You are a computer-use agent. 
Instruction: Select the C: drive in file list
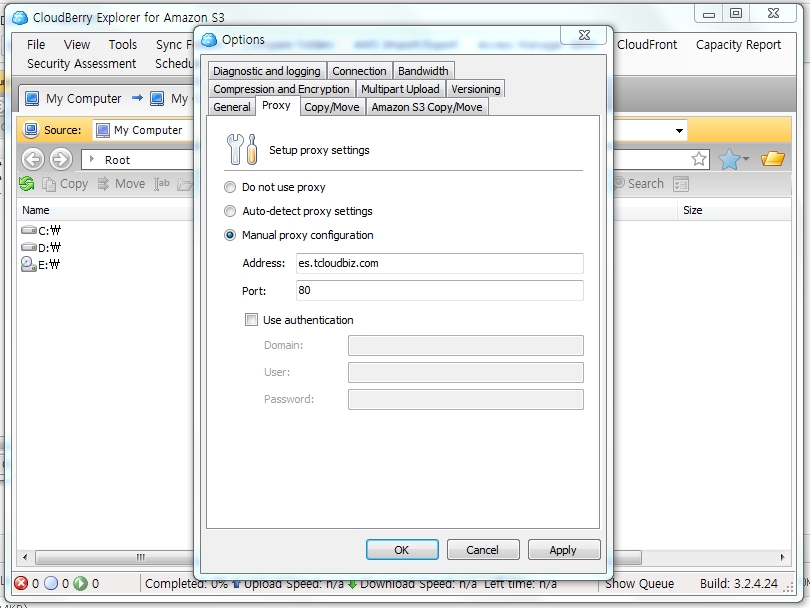(41, 230)
